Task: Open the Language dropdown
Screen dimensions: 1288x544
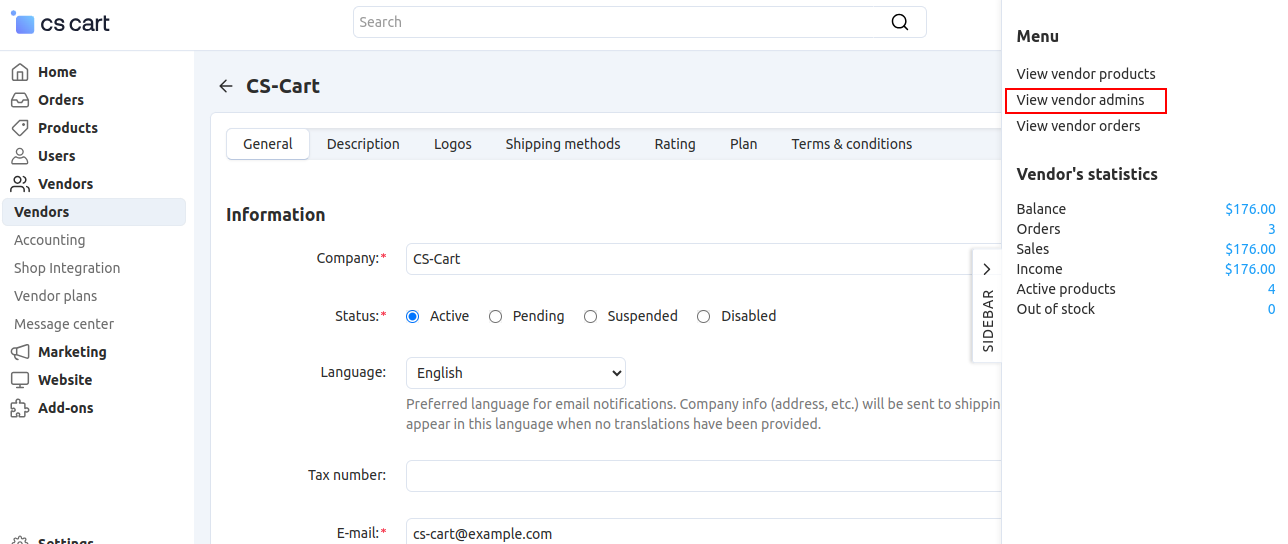Action: click(x=515, y=373)
